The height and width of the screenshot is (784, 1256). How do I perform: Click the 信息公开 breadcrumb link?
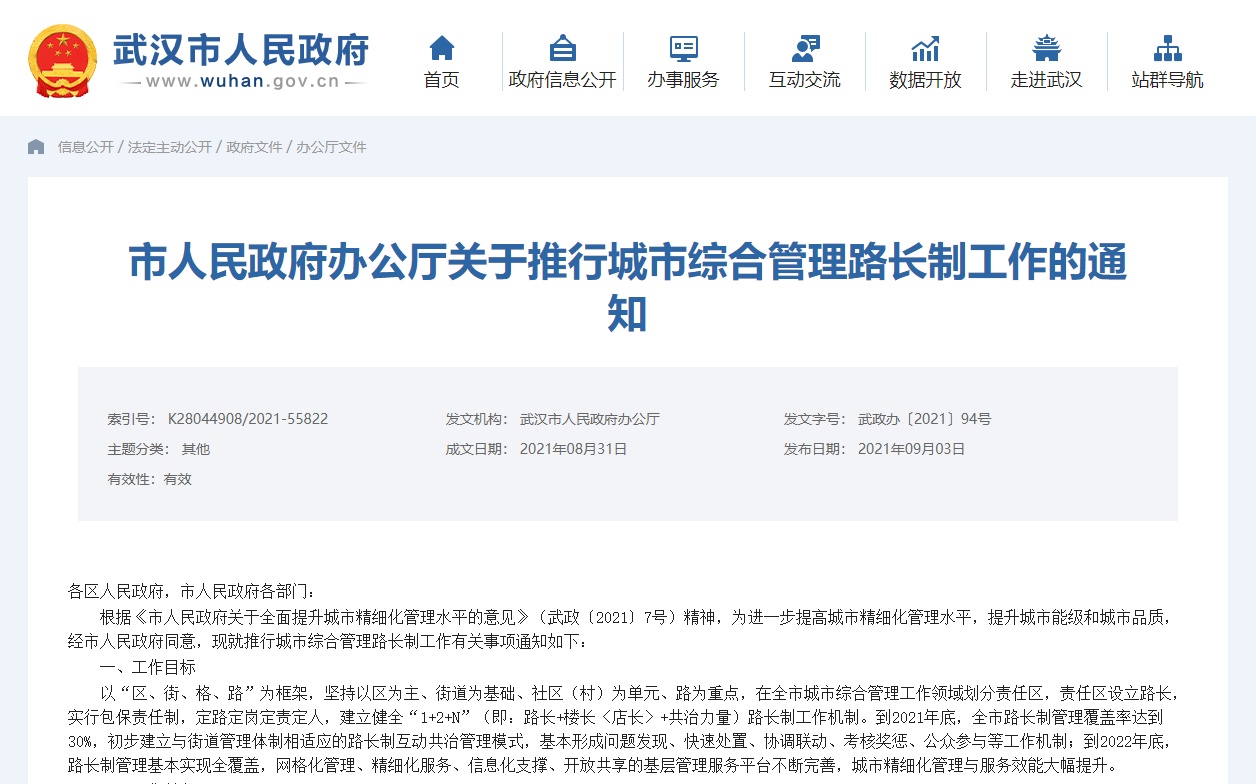click(85, 147)
